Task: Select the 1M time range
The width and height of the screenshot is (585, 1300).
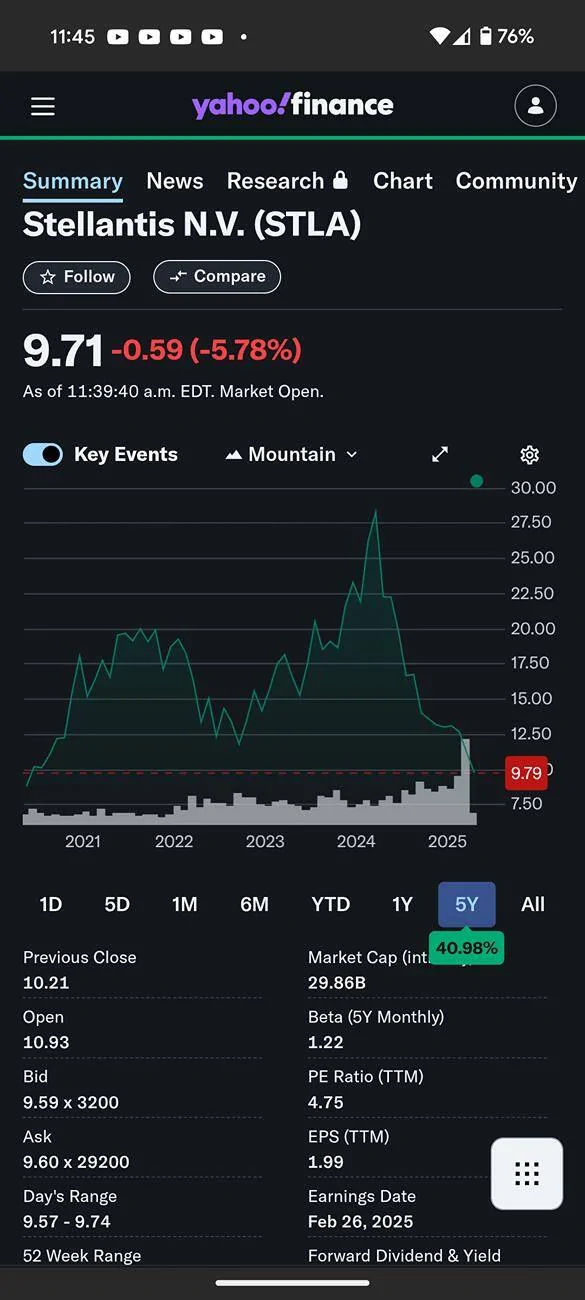Action: coord(184,904)
